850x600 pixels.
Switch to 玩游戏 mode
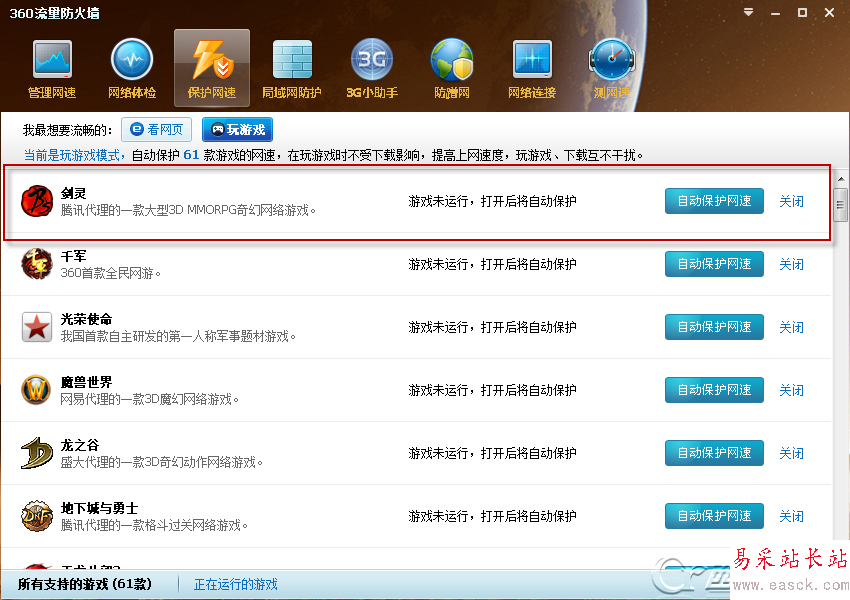click(237, 130)
